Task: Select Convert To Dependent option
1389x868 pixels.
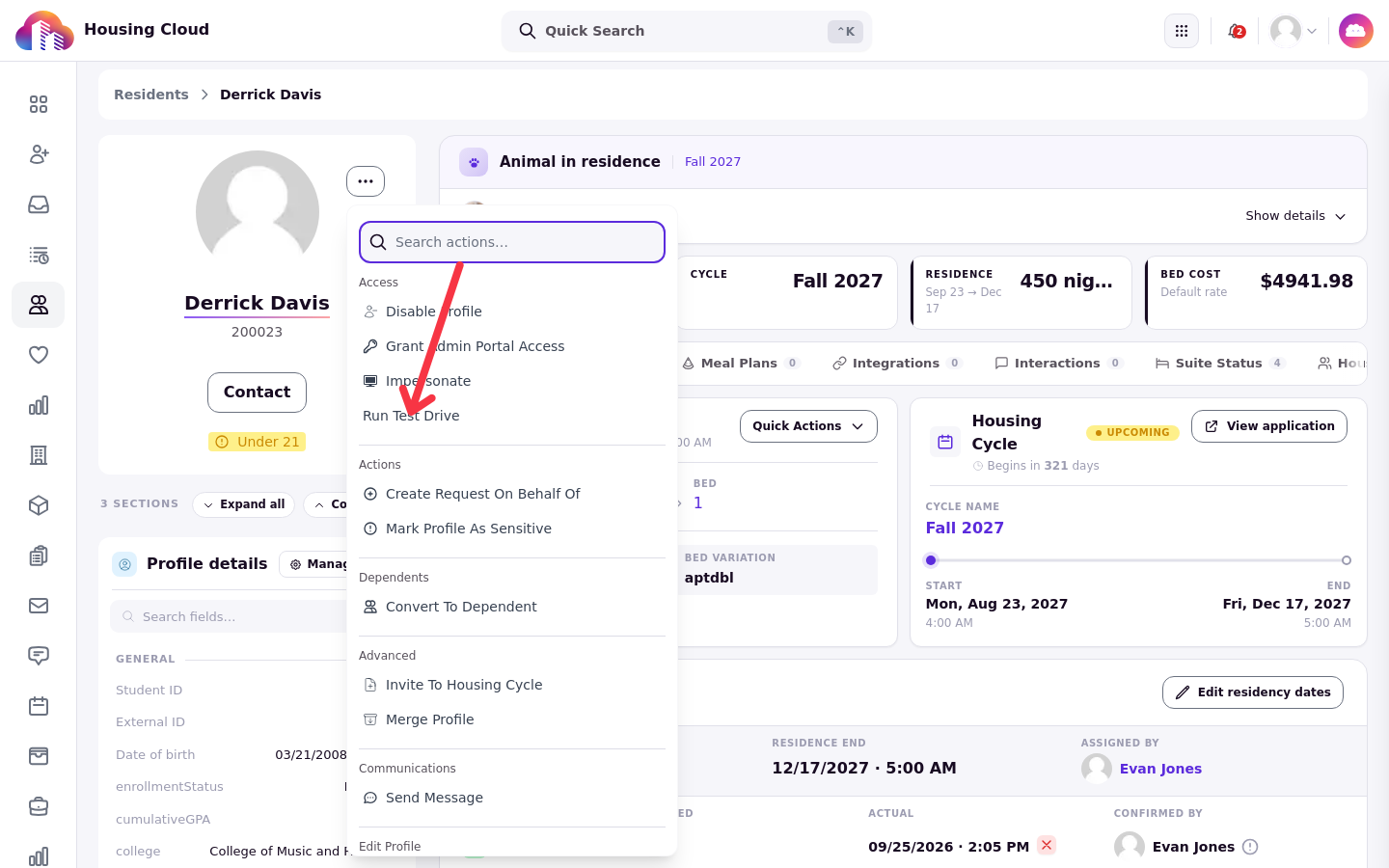Action: pos(512,607)
